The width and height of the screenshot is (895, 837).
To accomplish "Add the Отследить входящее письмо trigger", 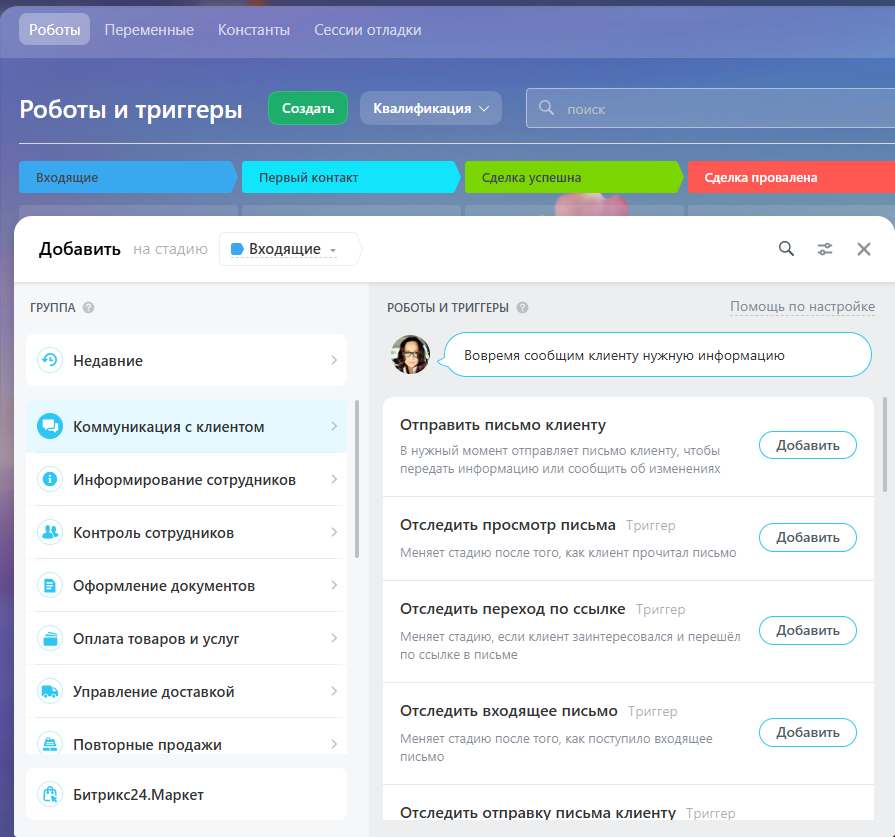I will (807, 732).
